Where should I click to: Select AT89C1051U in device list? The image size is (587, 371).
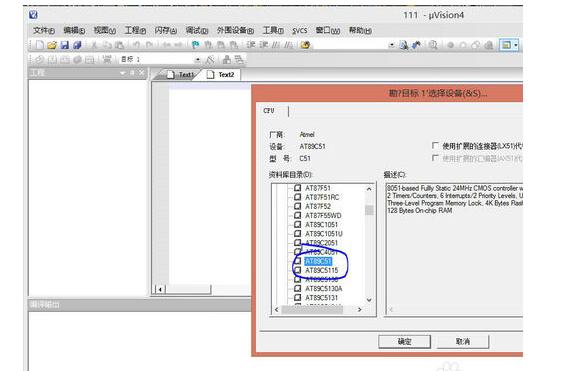323,234
